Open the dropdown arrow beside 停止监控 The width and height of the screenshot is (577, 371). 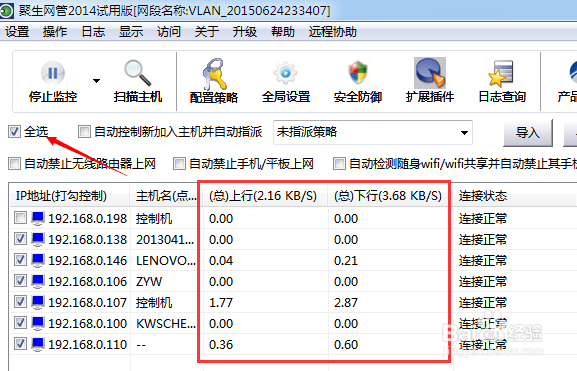(x=96, y=81)
